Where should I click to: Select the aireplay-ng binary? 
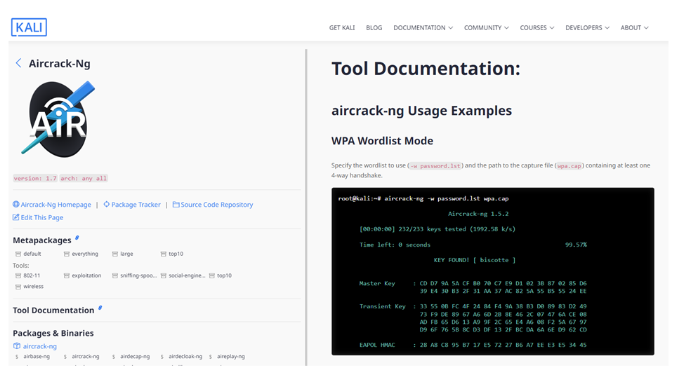pos(231,356)
